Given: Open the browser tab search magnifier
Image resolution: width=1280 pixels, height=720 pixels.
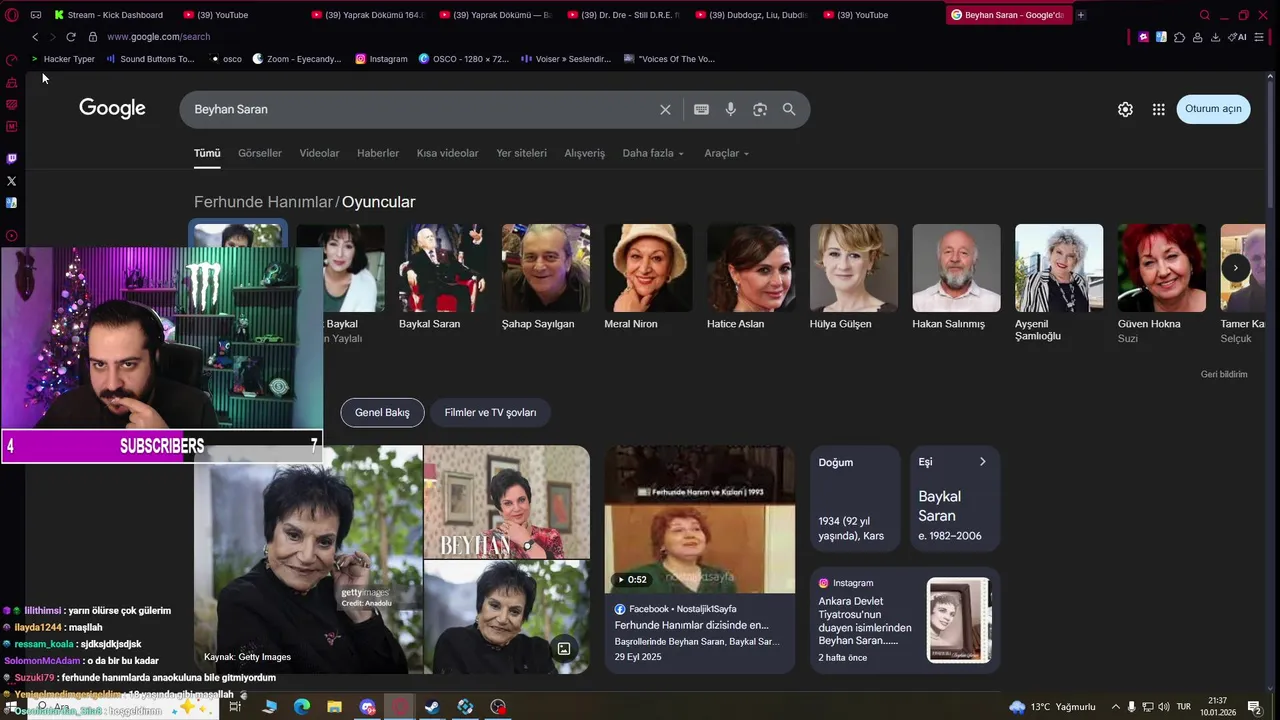Looking at the screenshot, I should coord(1205,15).
